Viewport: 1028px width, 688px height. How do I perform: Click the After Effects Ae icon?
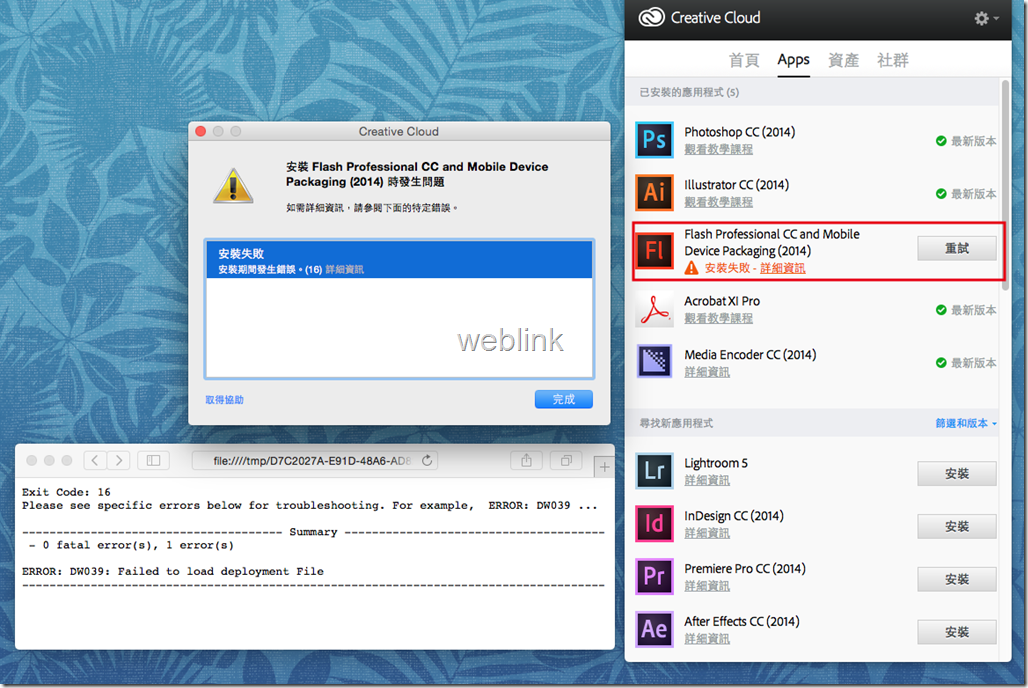(x=654, y=629)
